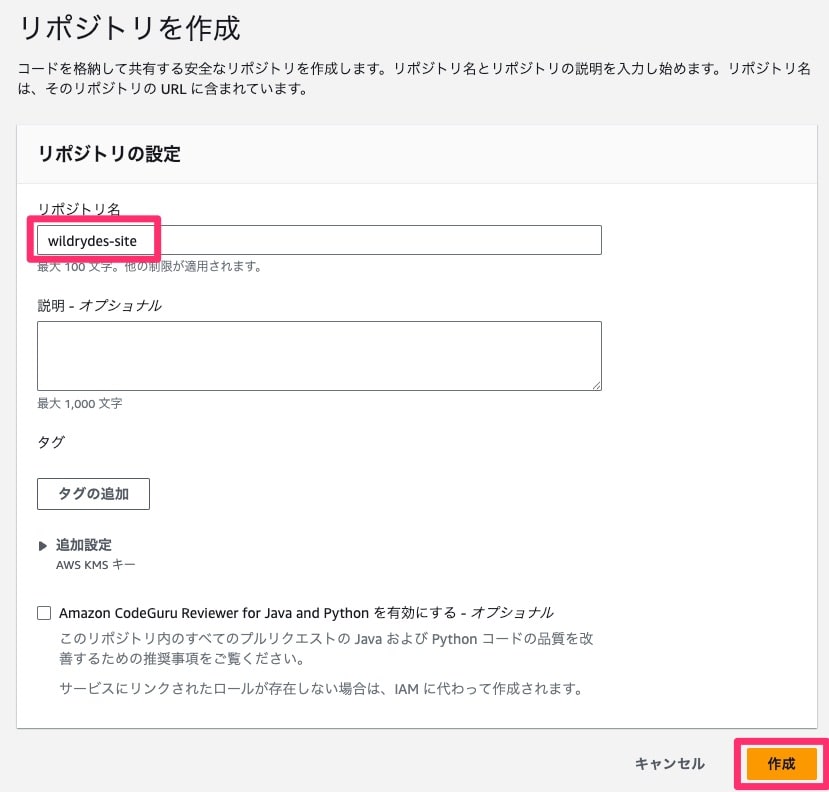Click the リポジトリ名 field label
This screenshot has width=829, height=792.
coord(79,208)
